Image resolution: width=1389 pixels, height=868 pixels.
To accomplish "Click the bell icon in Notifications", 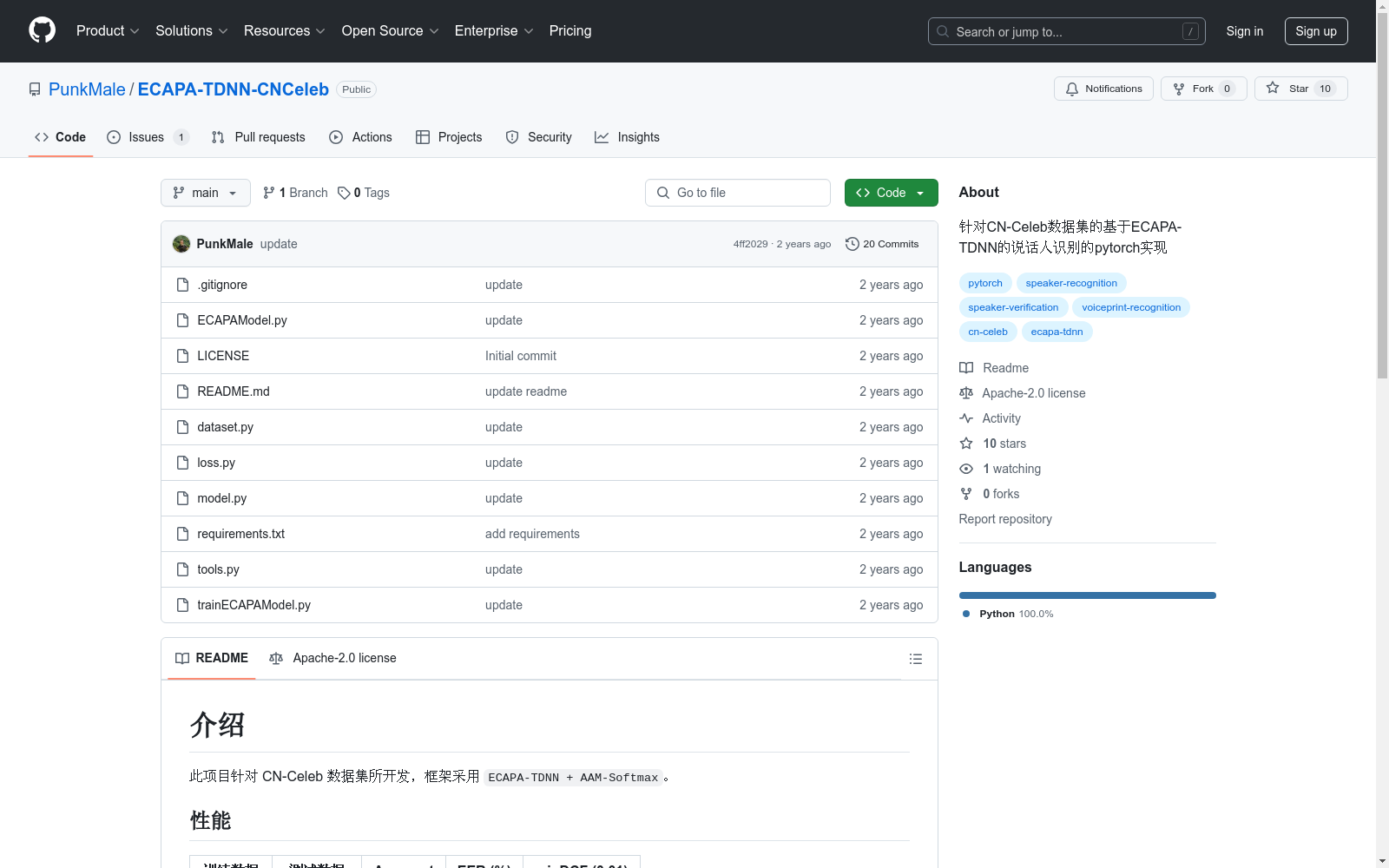I will (x=1072, y=89).
